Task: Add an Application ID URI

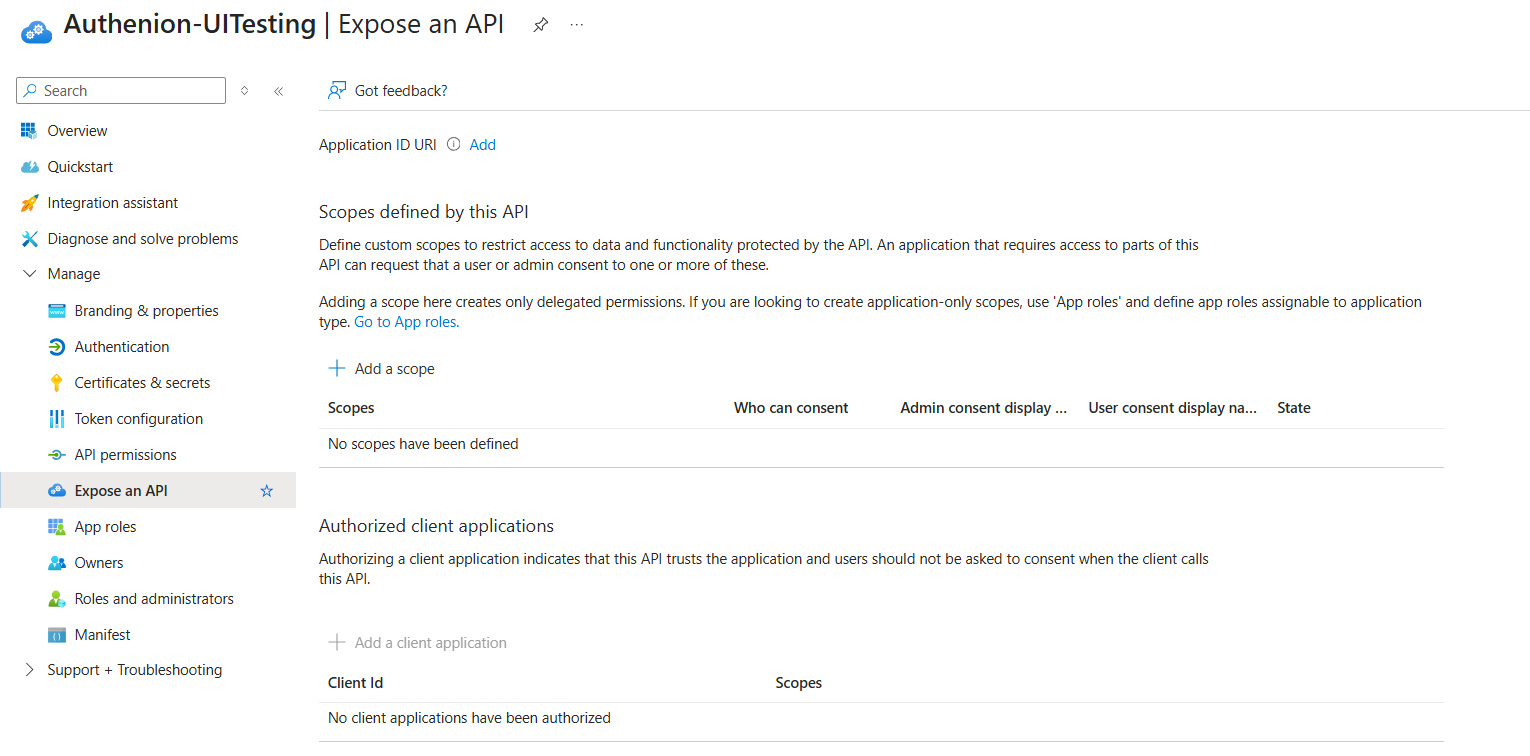Action: pyautogui.click(x=483, y=145)
